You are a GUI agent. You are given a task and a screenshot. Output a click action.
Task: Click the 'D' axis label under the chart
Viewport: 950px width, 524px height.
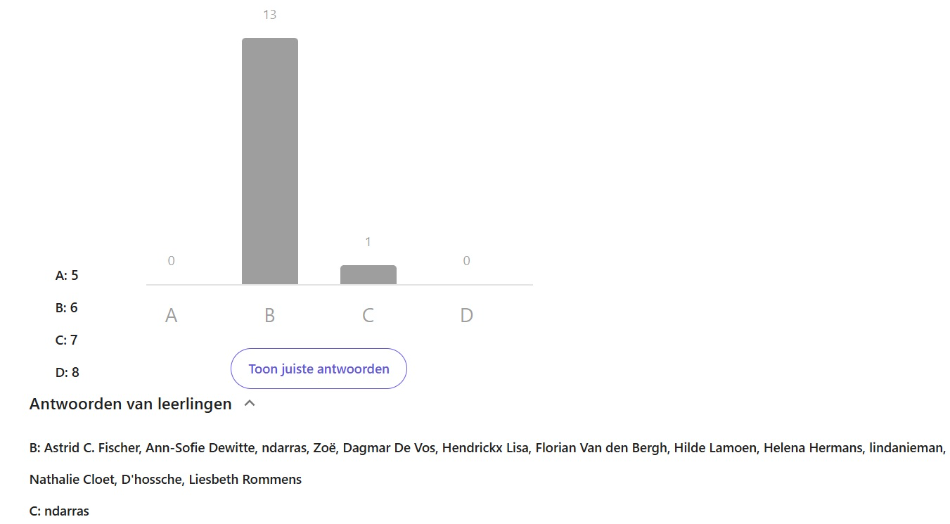(466, 315)
